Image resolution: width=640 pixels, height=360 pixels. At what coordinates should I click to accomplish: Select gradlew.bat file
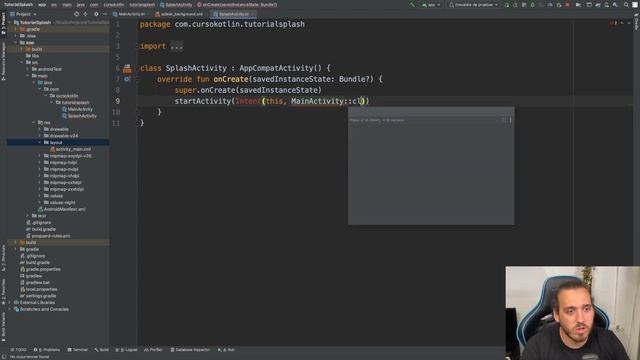tap(38, 282)
